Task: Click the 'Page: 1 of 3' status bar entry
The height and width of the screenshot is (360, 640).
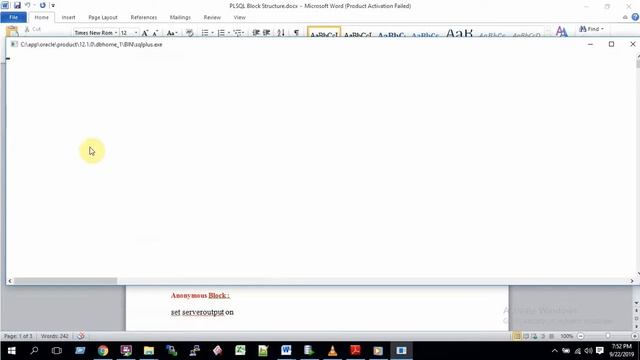Action: tap(18, 336)
